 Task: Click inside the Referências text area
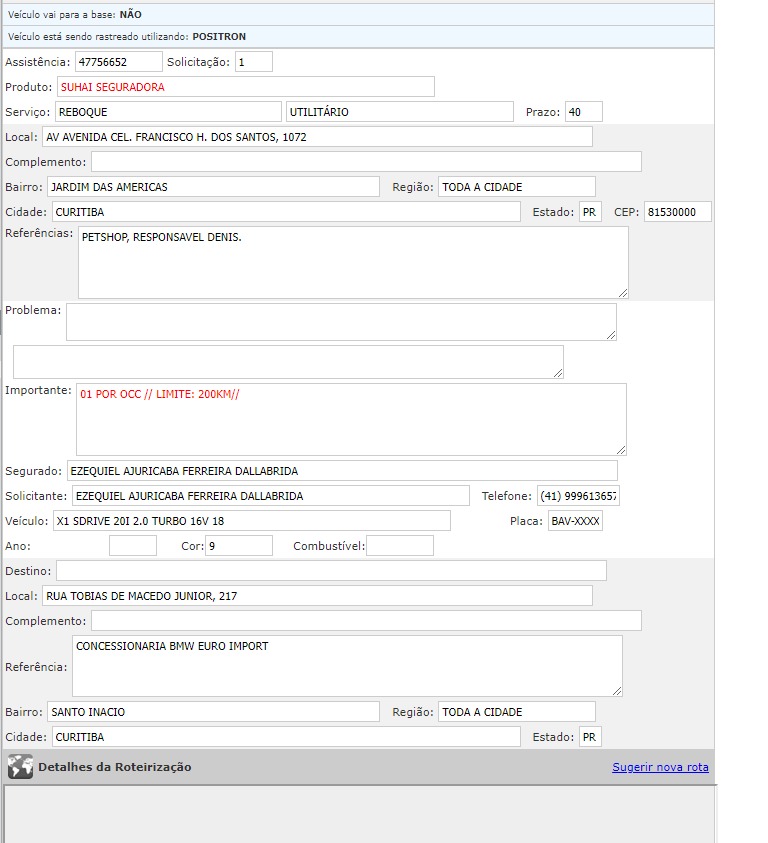coord(352,262)
